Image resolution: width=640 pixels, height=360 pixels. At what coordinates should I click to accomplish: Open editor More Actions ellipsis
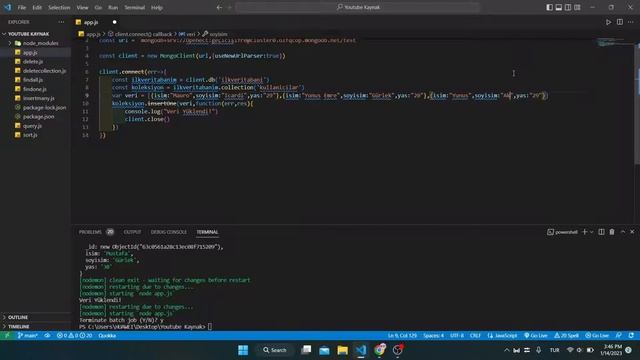(x=631, y=22)
